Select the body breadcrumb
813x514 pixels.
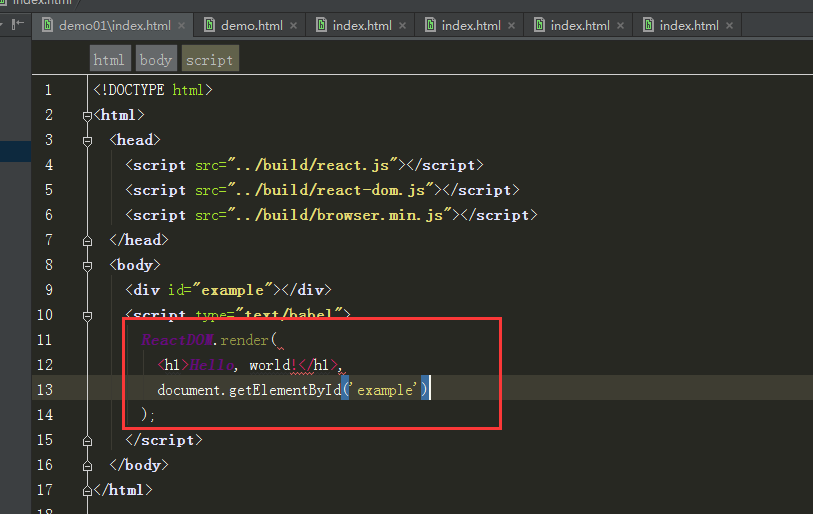(156, 60)
